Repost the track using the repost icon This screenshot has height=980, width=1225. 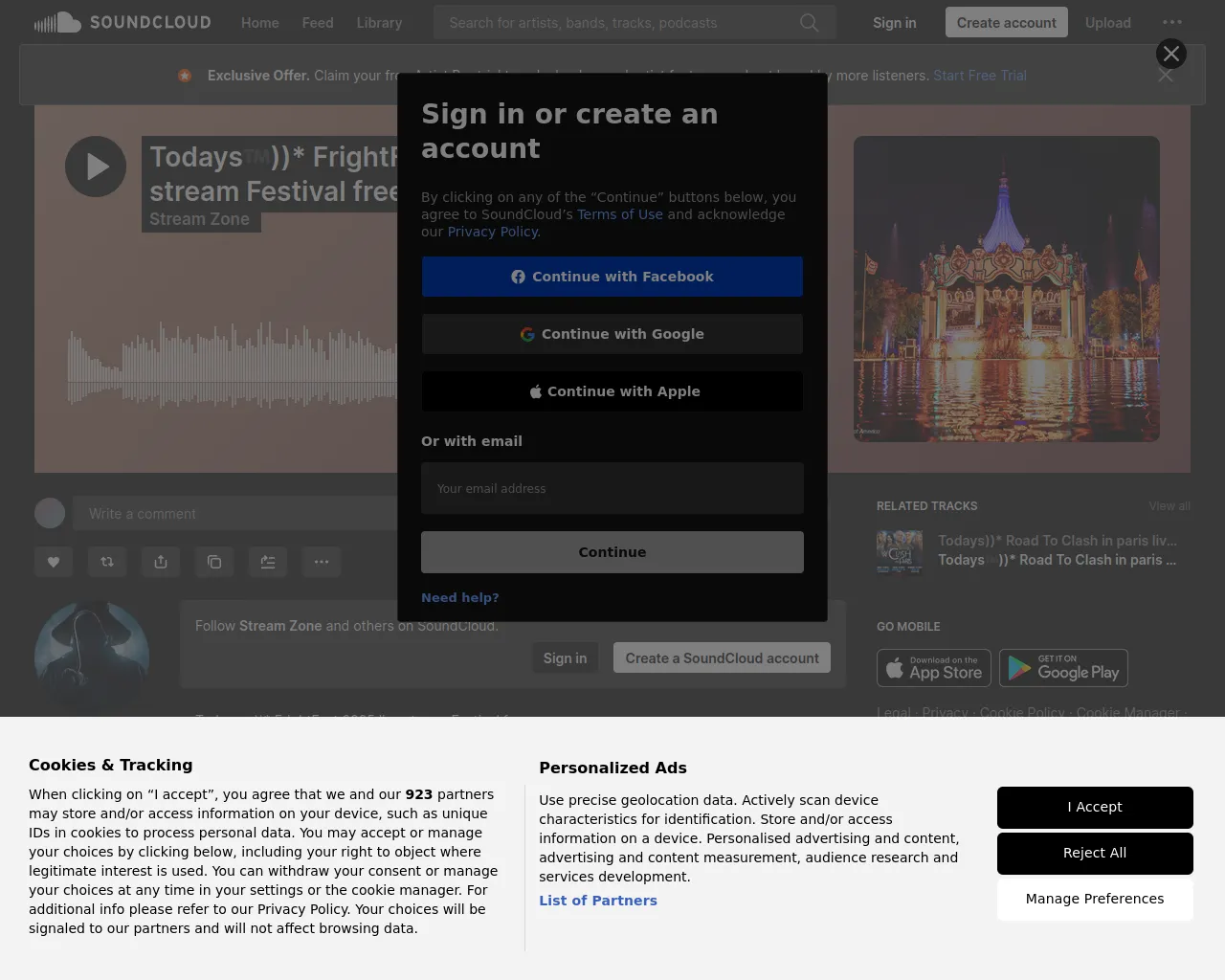tap(107, 562)
